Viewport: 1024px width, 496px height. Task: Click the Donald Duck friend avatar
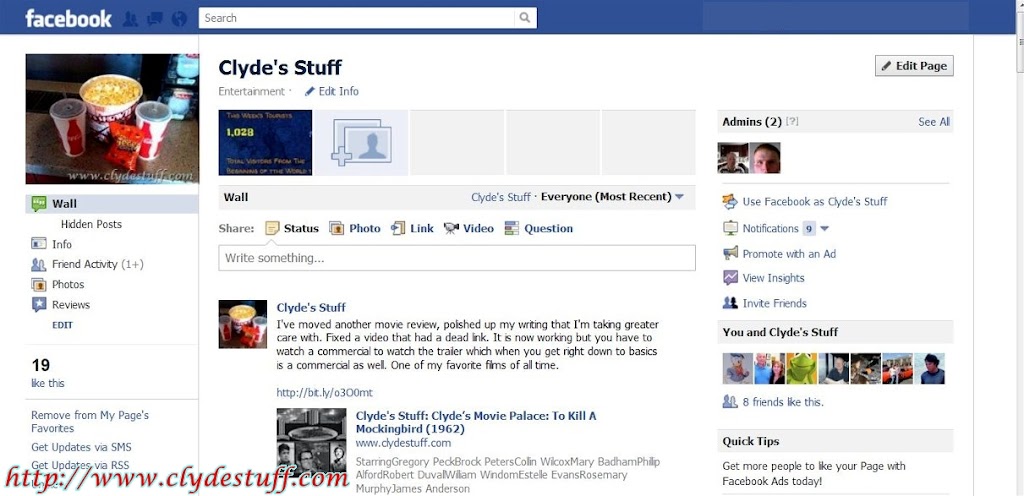point(737,369)
